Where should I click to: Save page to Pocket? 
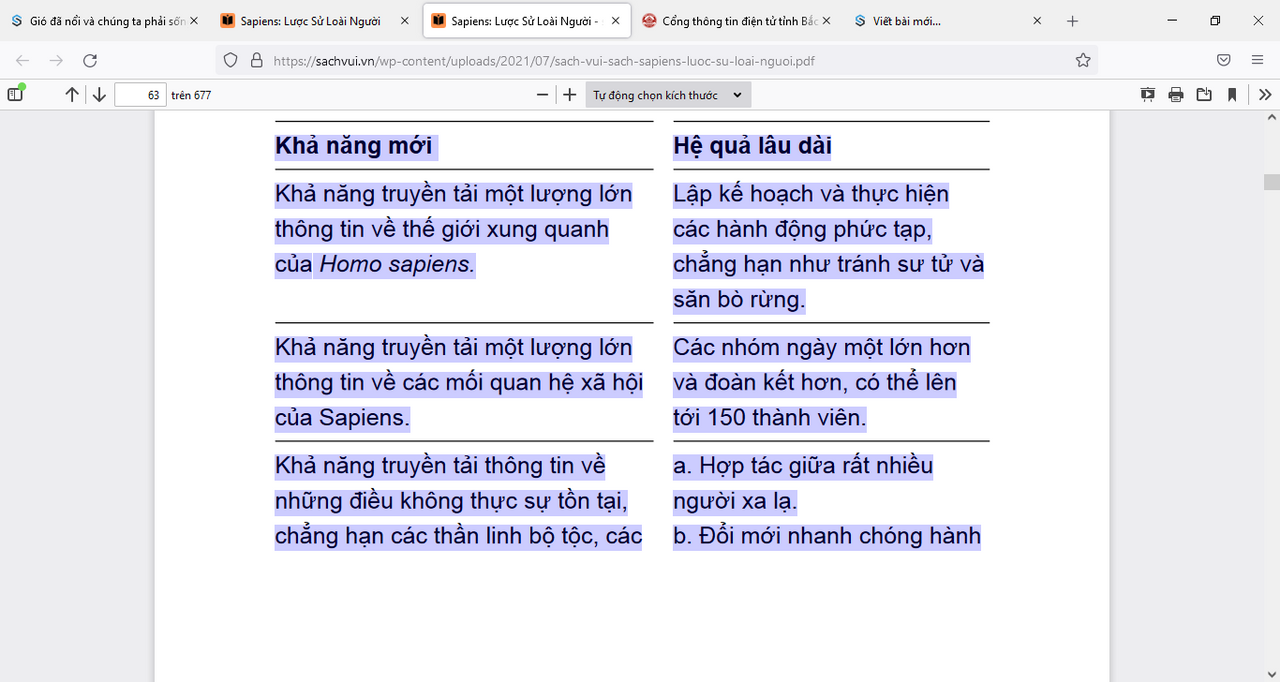(1223, 60)
